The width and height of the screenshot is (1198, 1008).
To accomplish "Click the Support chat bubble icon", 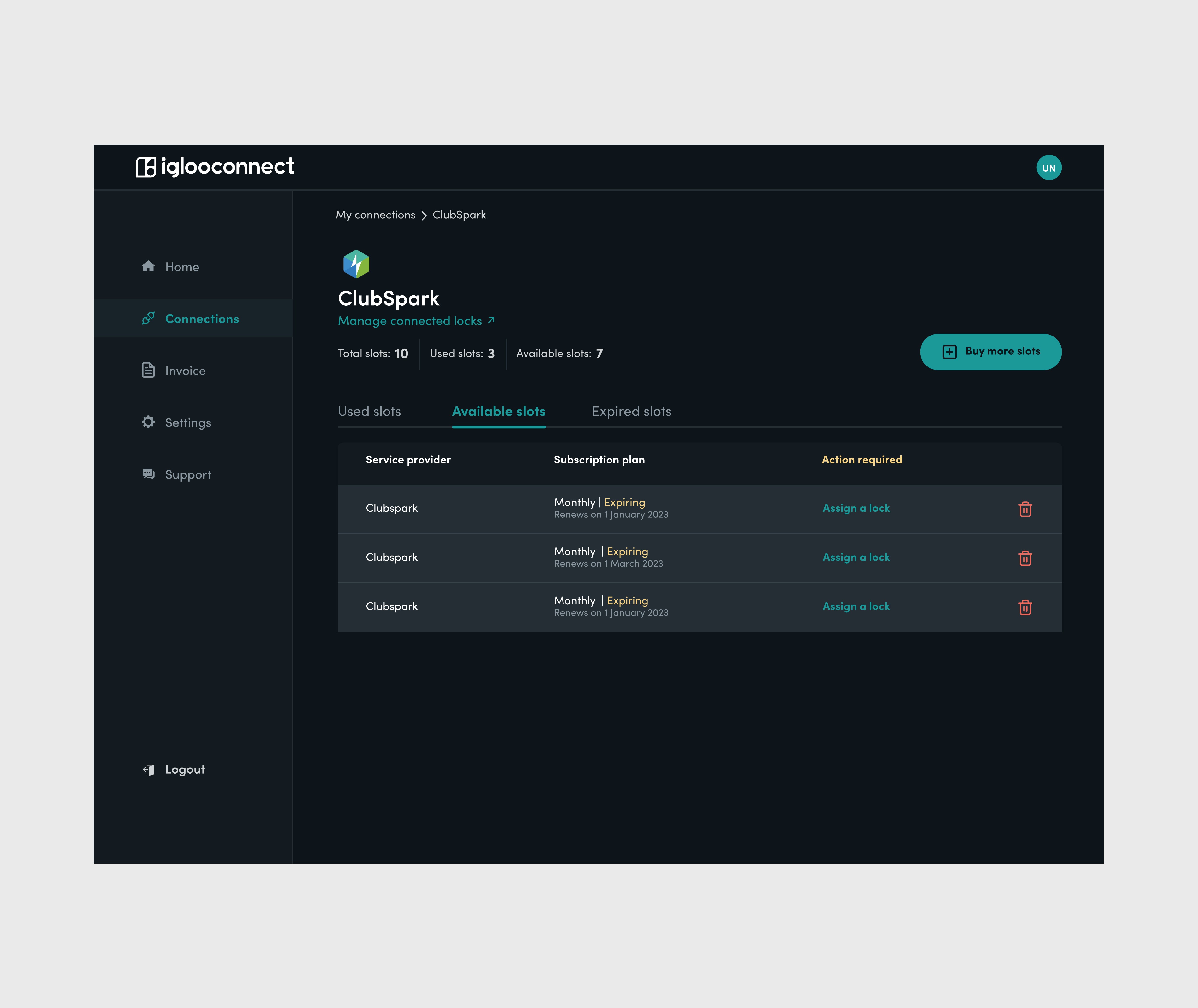I will [x=149, y=474].
